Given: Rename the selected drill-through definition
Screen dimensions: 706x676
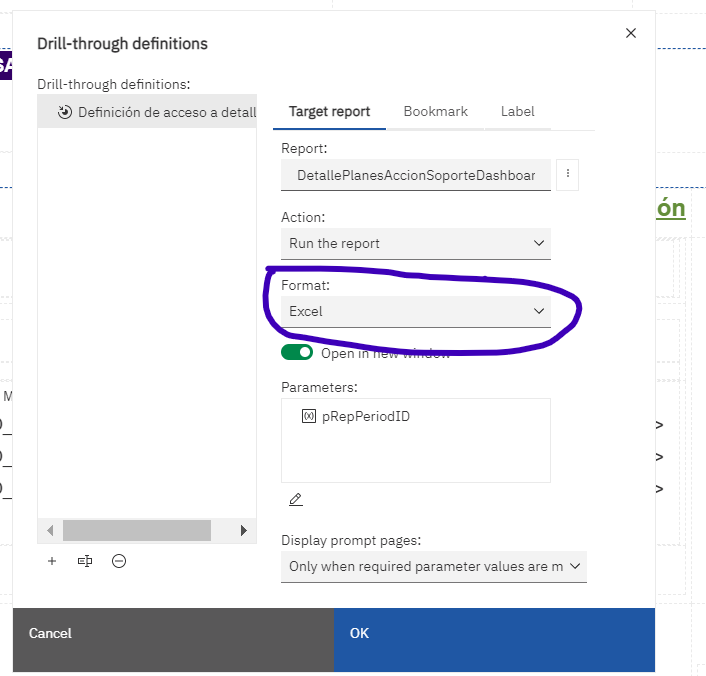Looking at the screenshot, I should pyautogui.click(x=85, y=561).
